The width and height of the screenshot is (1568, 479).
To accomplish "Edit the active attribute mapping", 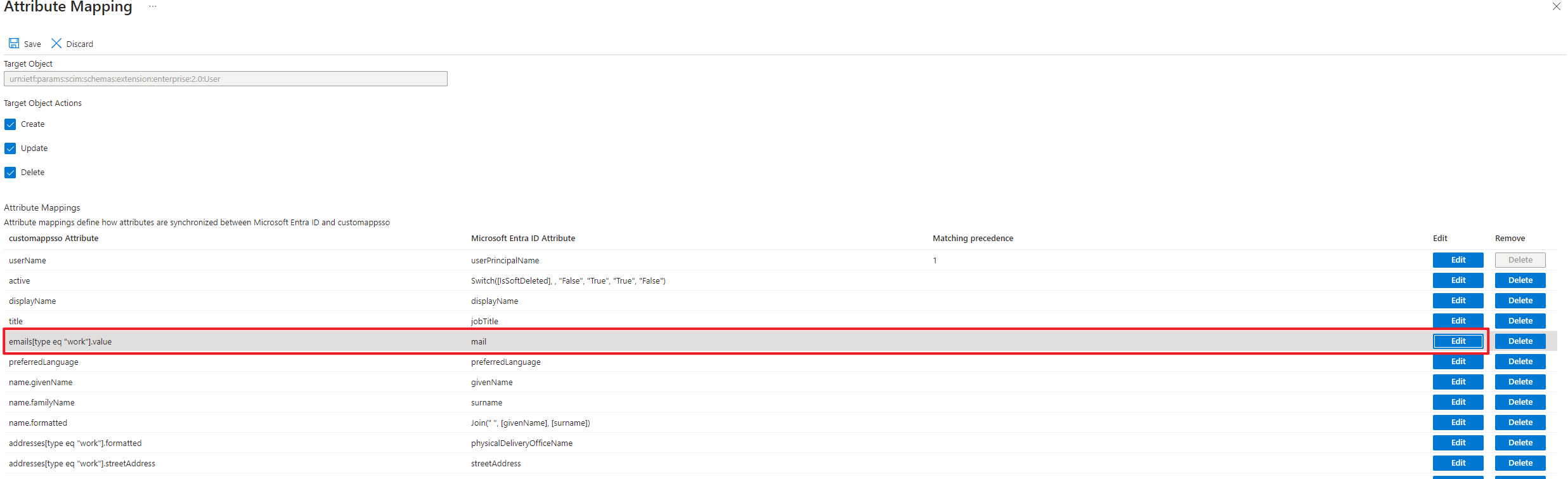I will (x=1458, y=280).
